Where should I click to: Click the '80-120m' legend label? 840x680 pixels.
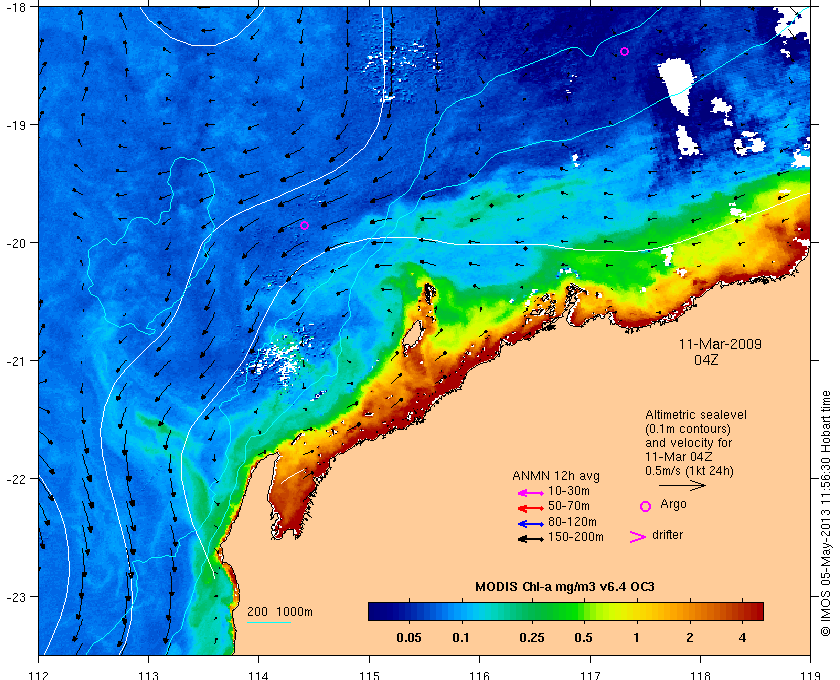pyautogui.click(x=572, y=522)
